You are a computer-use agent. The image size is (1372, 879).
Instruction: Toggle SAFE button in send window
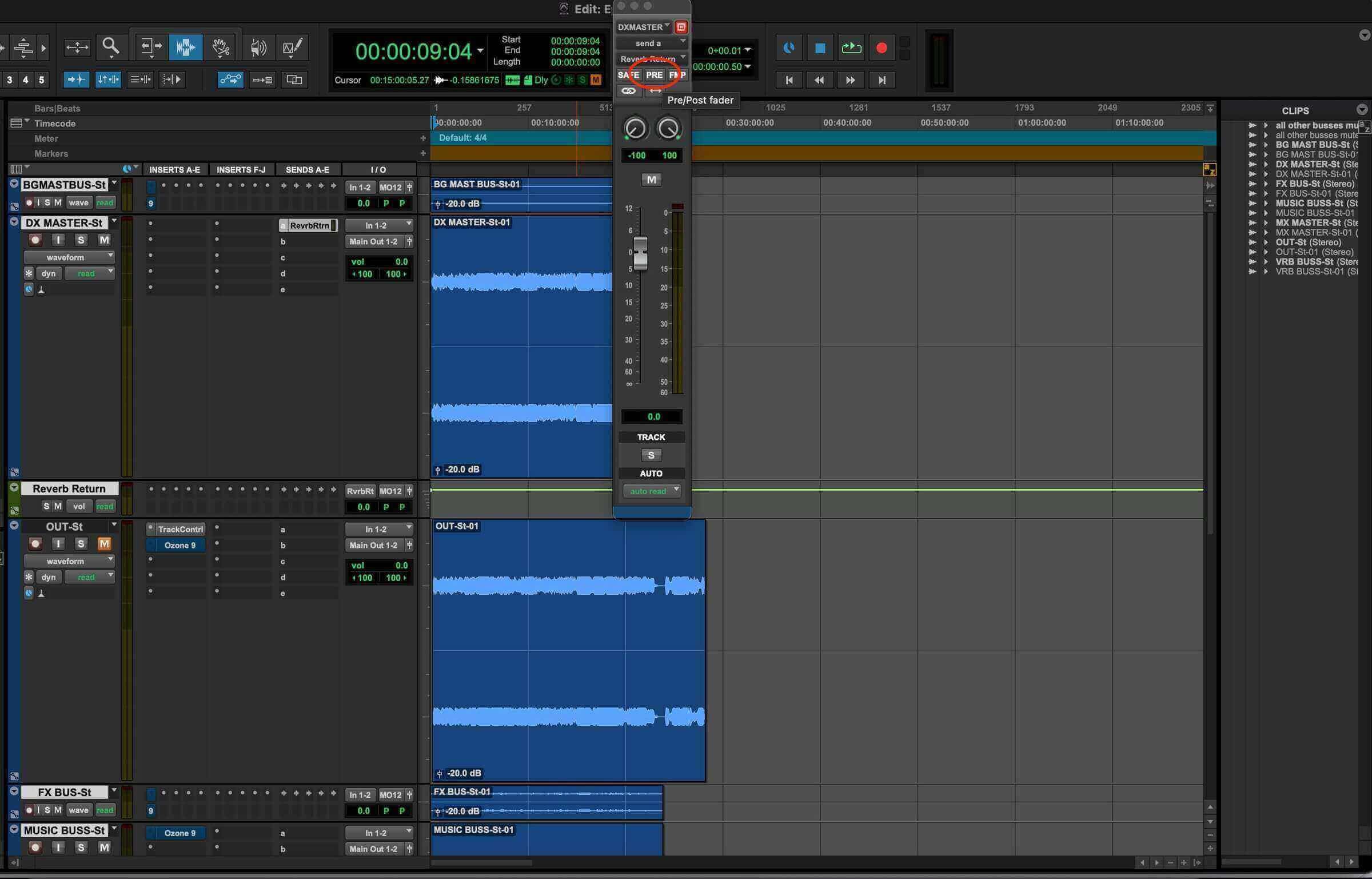coord(628,75)
